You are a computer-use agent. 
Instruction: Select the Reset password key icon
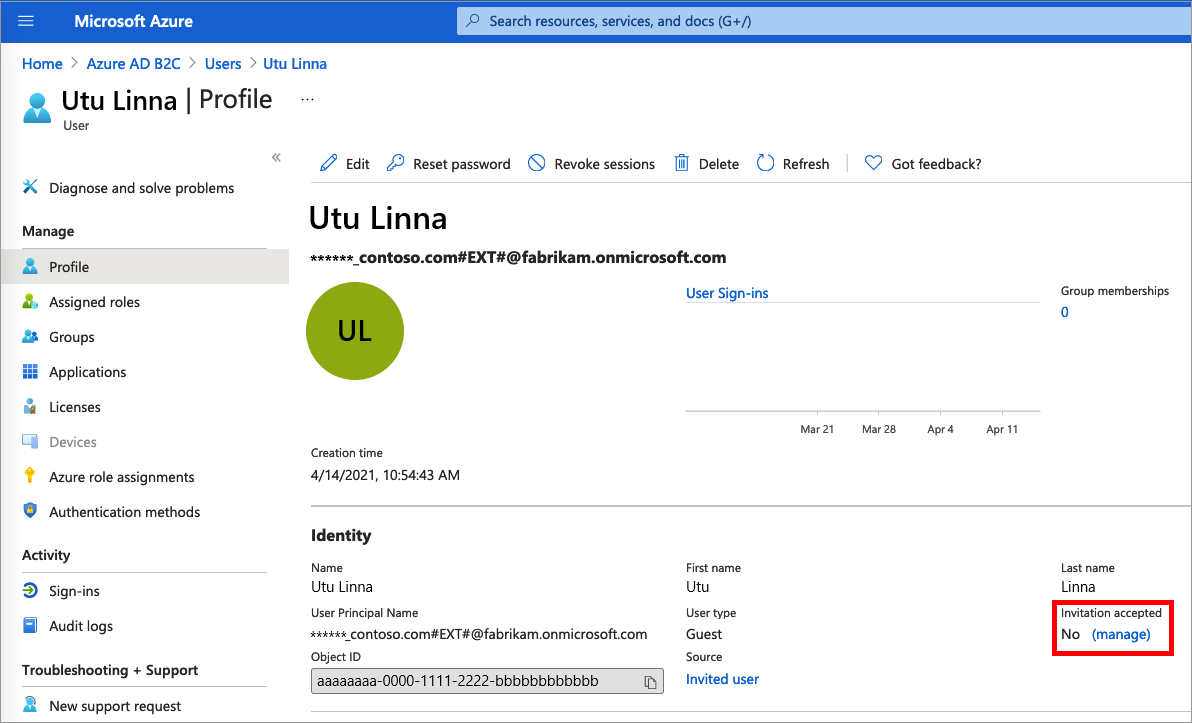396,163
